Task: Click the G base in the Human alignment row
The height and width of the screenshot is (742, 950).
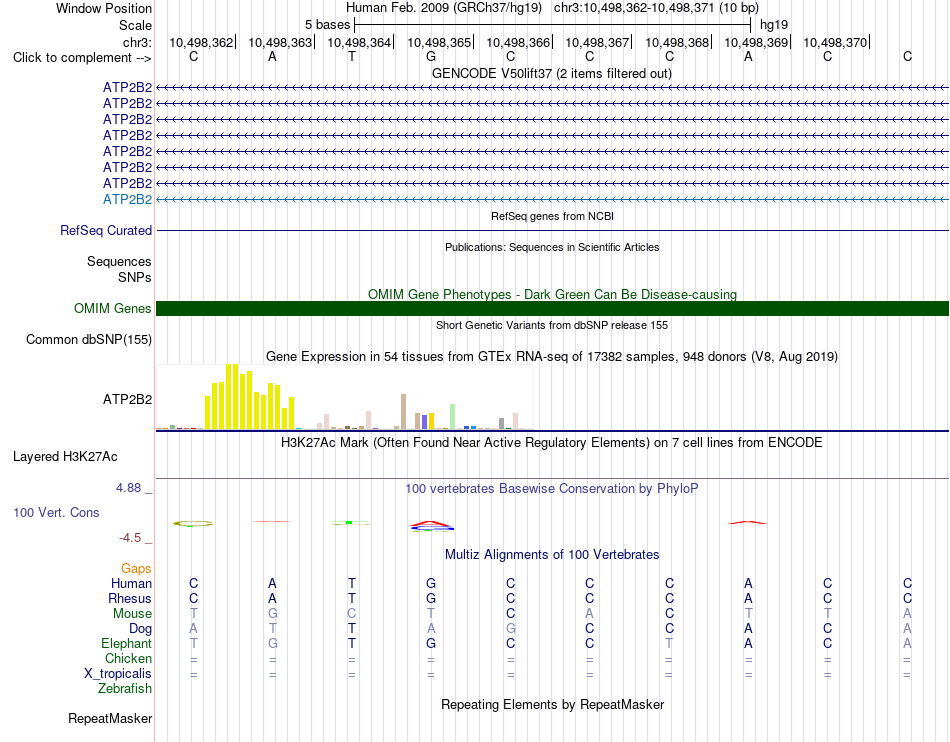Action: point(431,583)
